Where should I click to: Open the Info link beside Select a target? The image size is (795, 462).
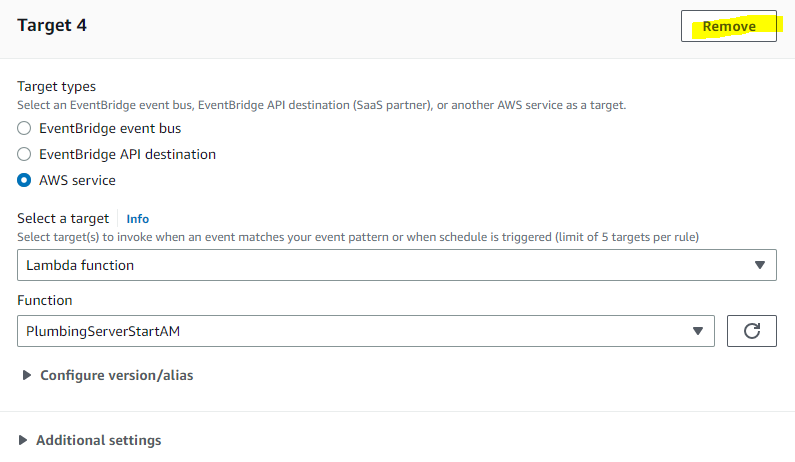[x=137, y=219]
